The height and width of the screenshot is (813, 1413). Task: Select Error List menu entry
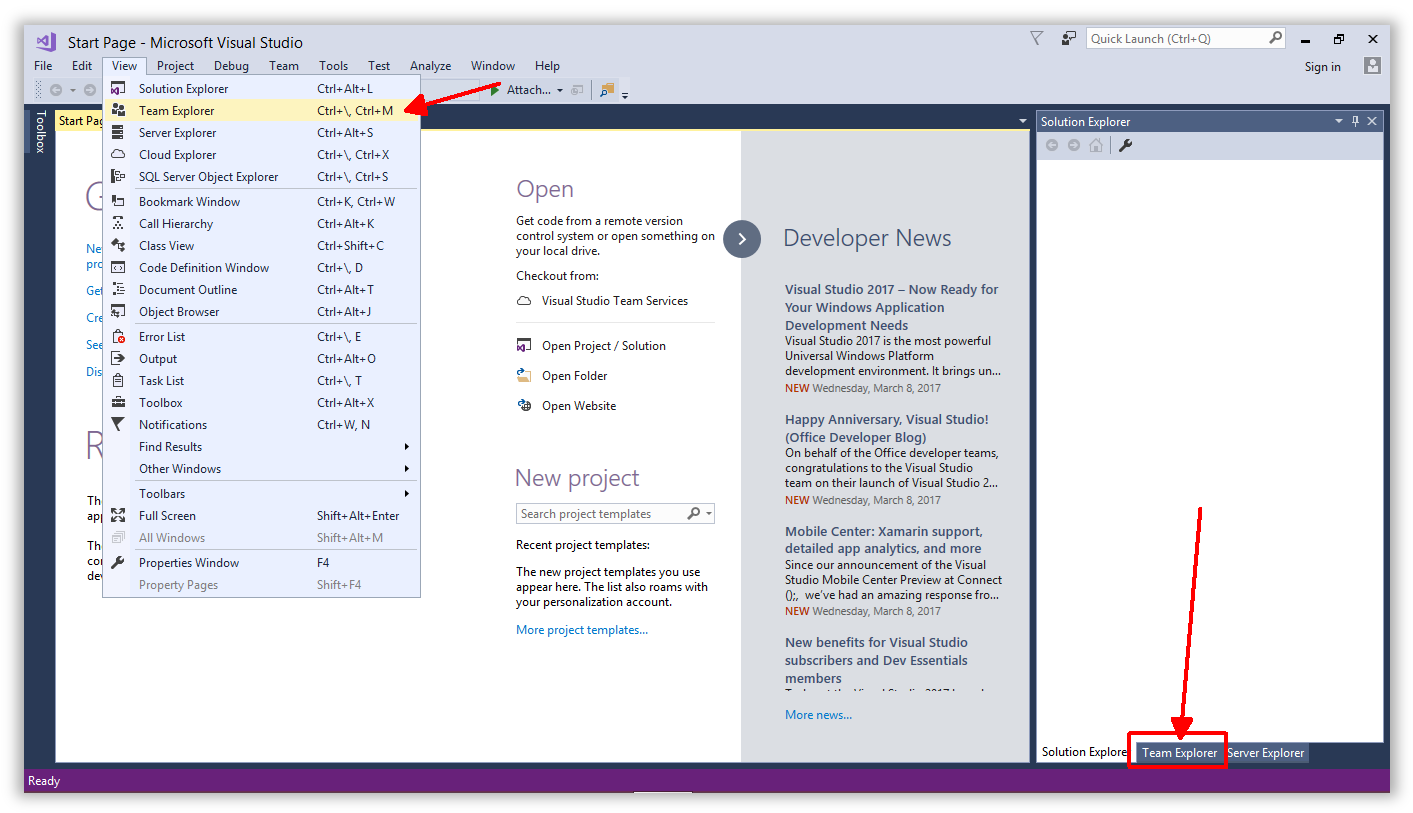262,337
